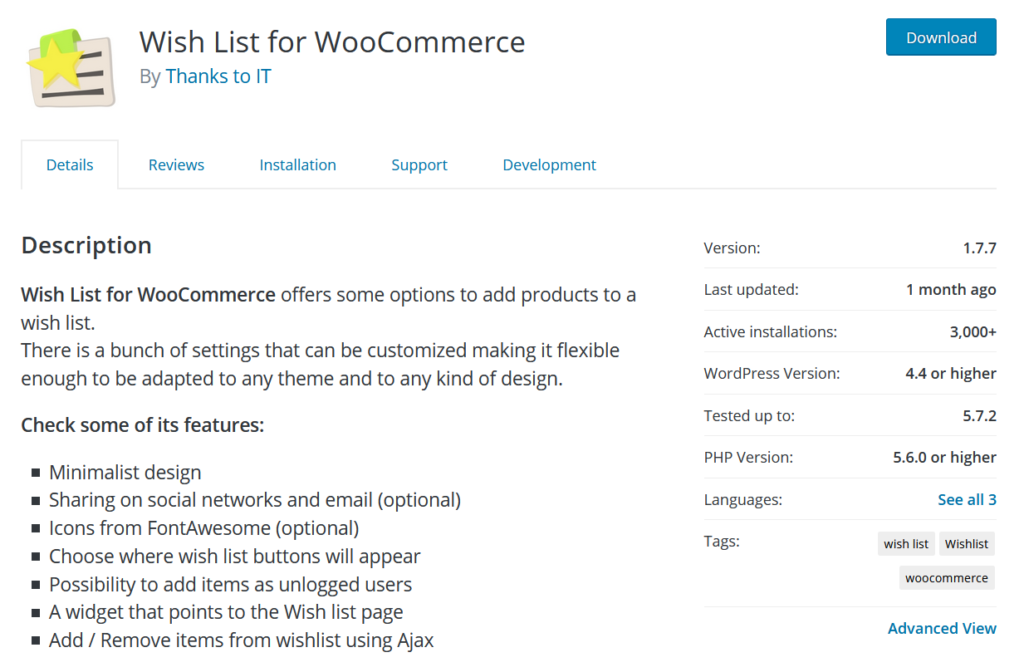Click 'Add / Remove items from wishlist using Ajax'

pyautogui.click(x=241, y=641)
